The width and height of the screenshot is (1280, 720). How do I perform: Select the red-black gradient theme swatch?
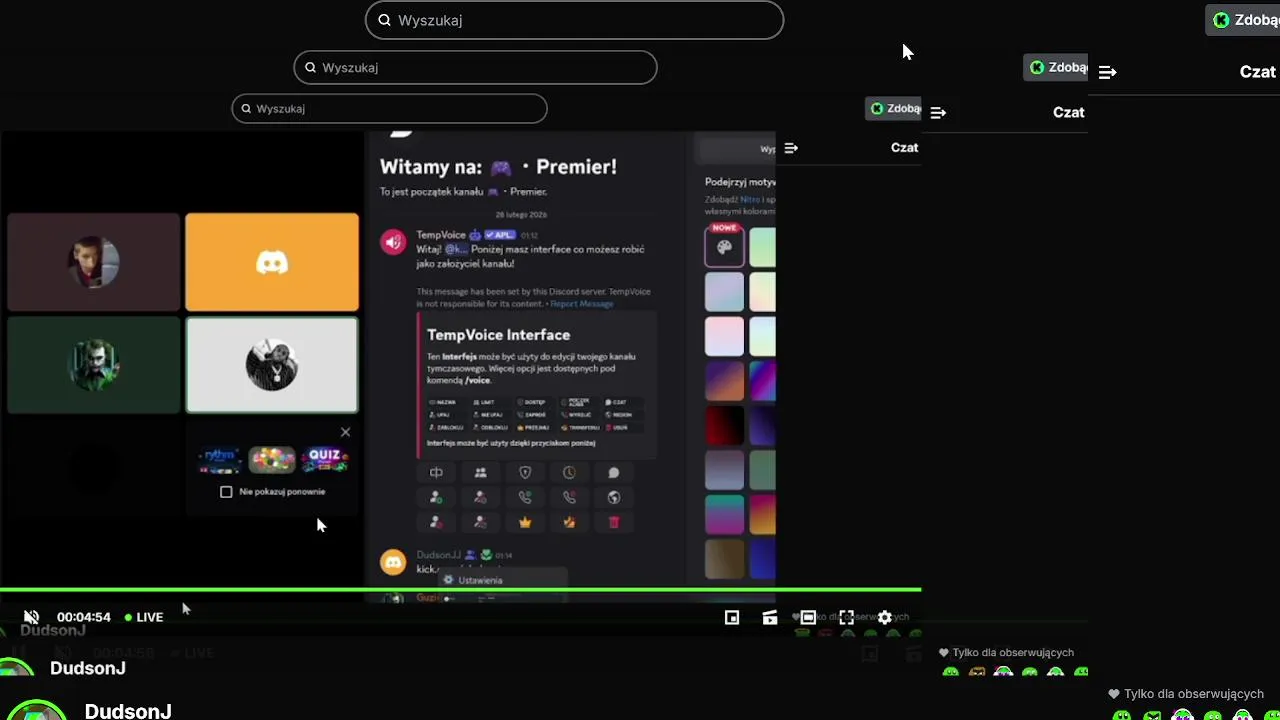[x=724, y=425]
